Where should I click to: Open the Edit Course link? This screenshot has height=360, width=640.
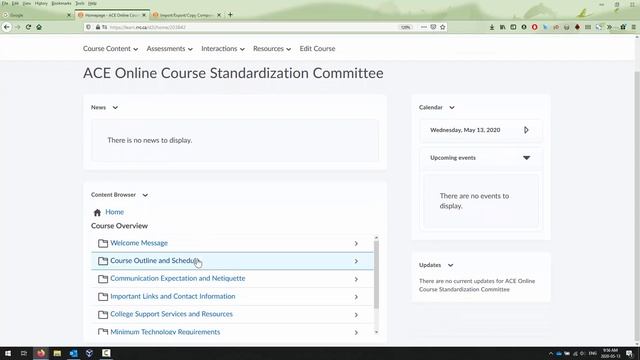point(317,49)
